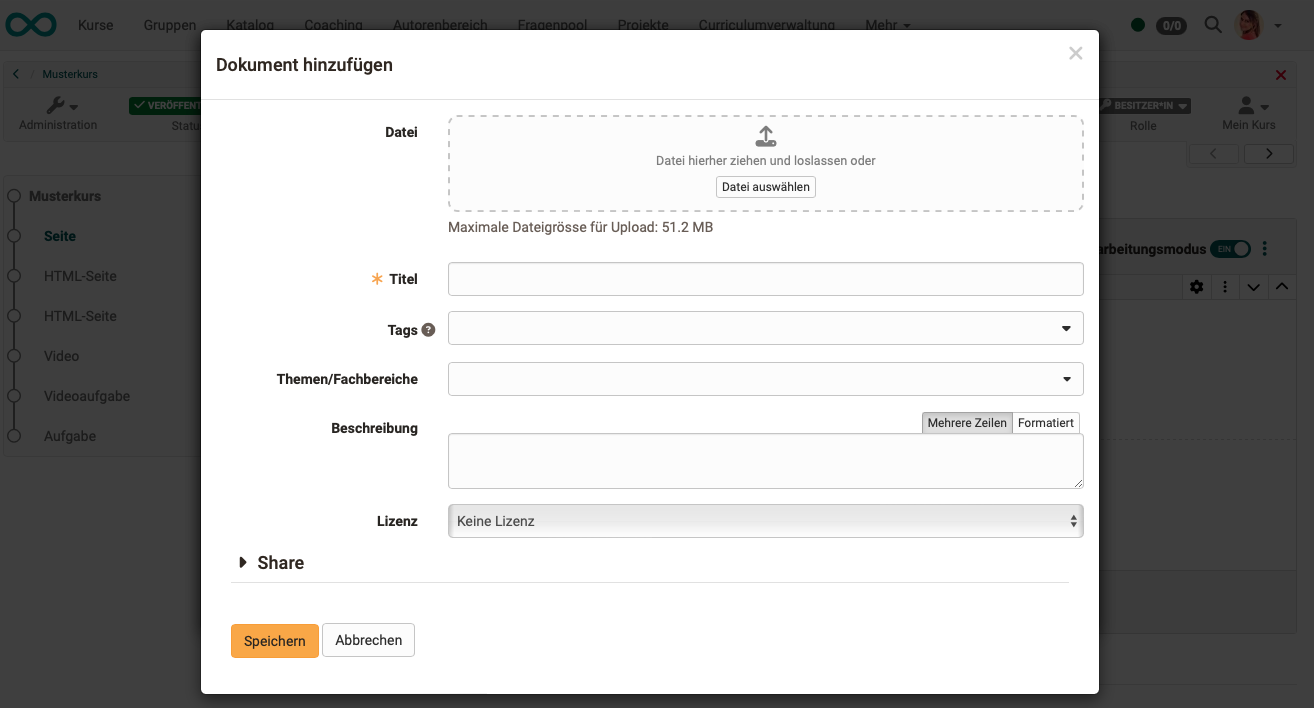Click the Administration wrench icon
This screenshot has height=708, width=1314.
click(57, 105)
